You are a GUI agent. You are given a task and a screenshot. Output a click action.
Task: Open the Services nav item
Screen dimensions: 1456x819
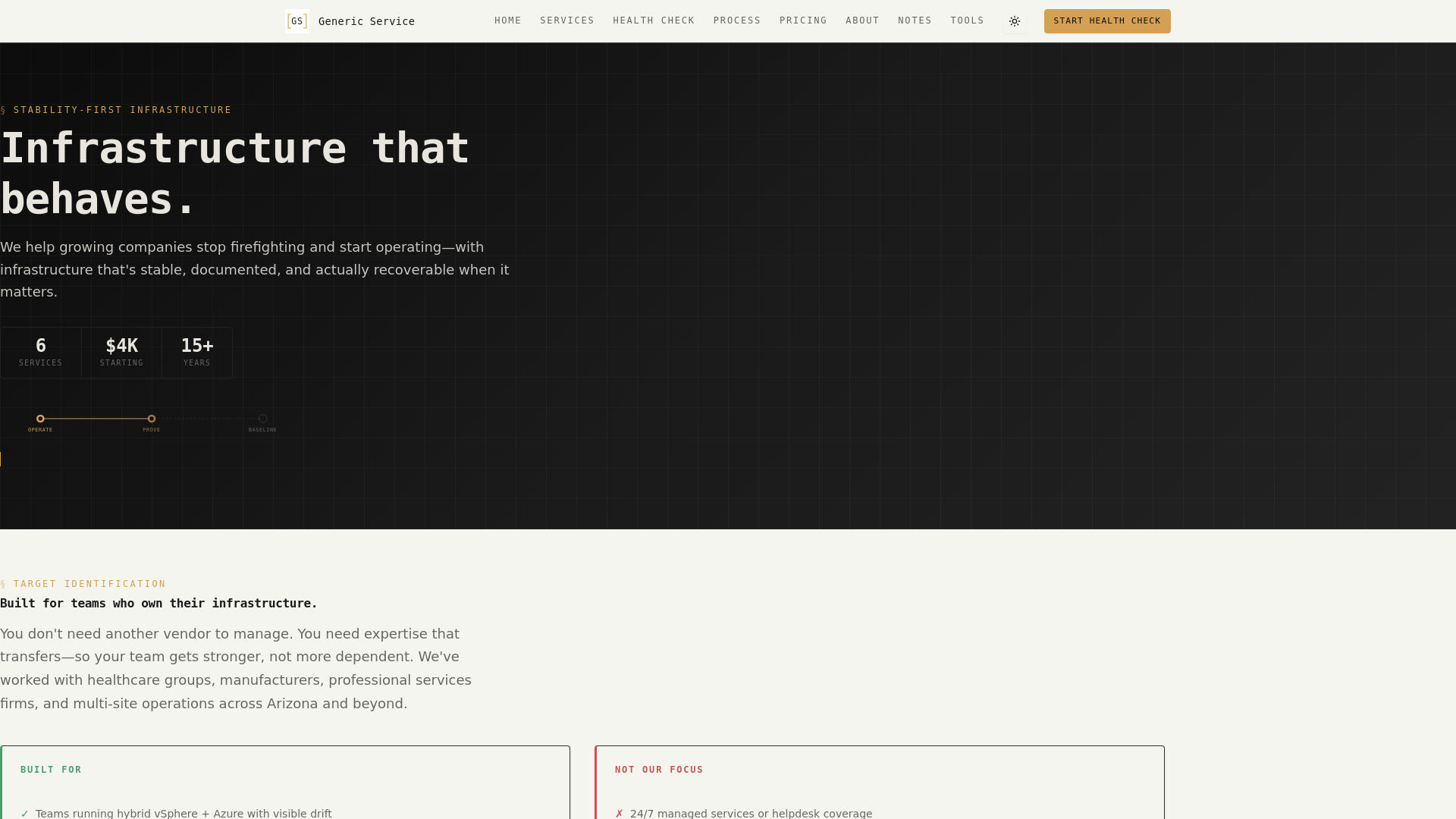pyautogui.click(x=567, y=20)
